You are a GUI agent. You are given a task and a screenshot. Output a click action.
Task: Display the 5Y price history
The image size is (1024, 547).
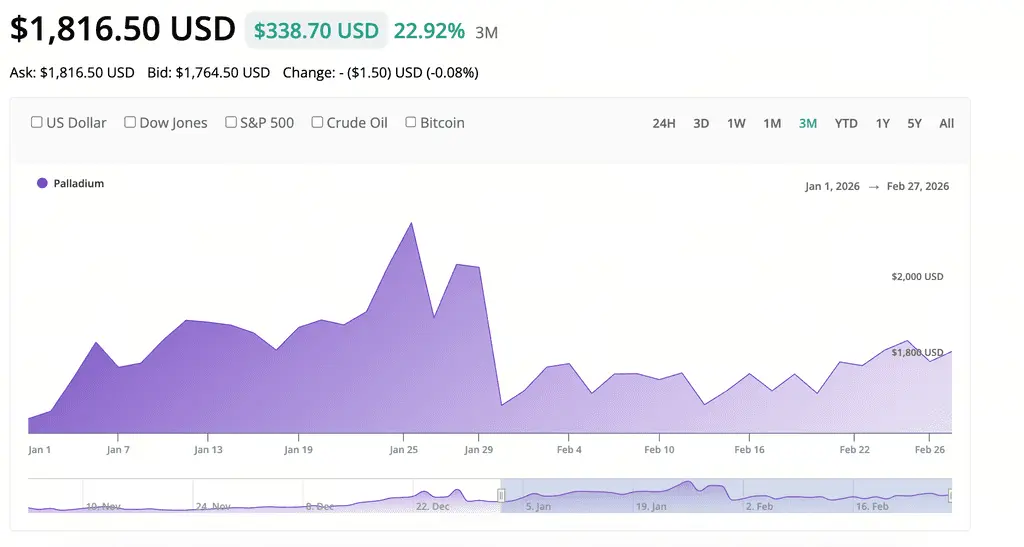[915, 124]
